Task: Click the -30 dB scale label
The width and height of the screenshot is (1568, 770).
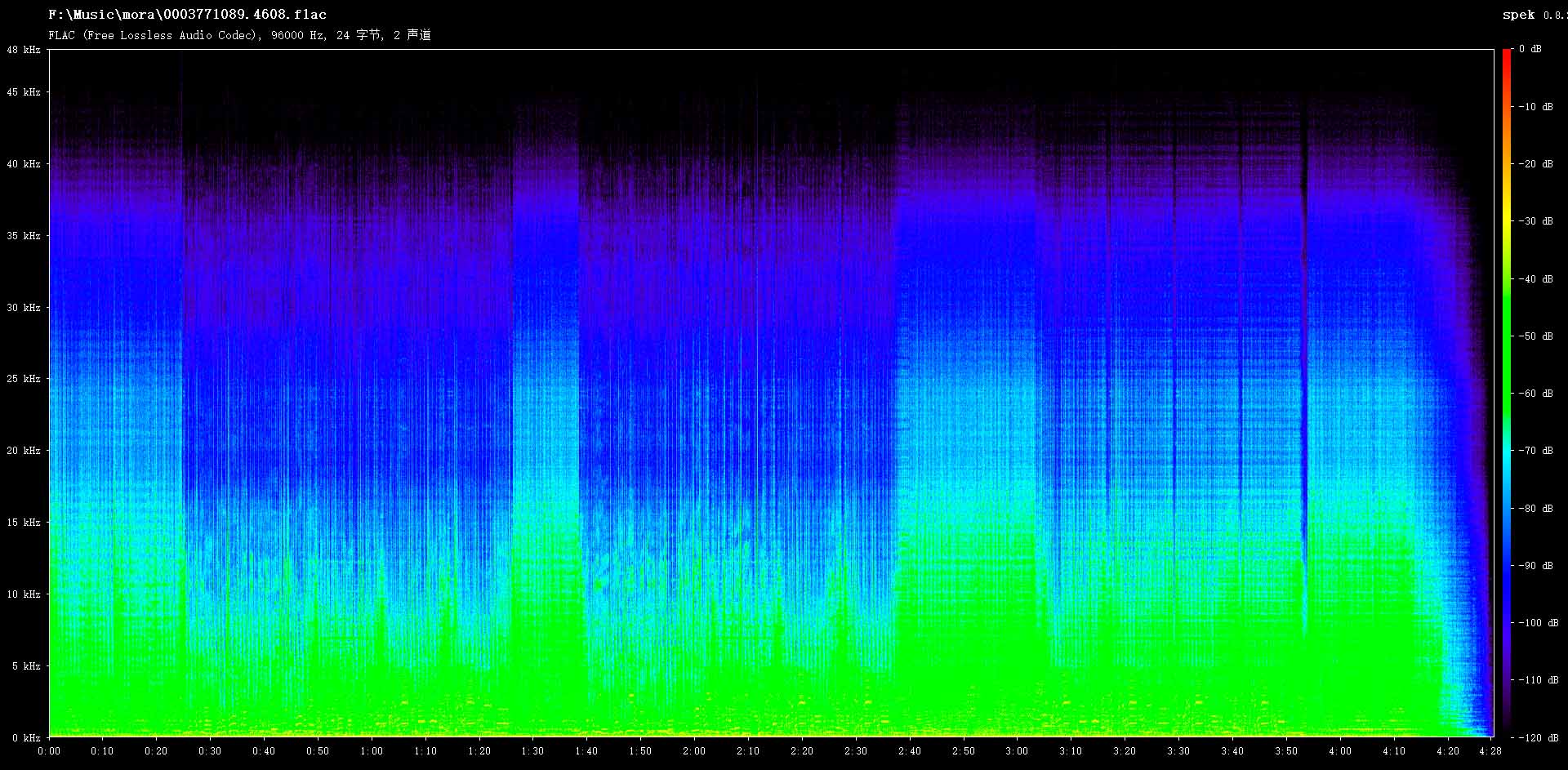Action: click(1536, 221)
